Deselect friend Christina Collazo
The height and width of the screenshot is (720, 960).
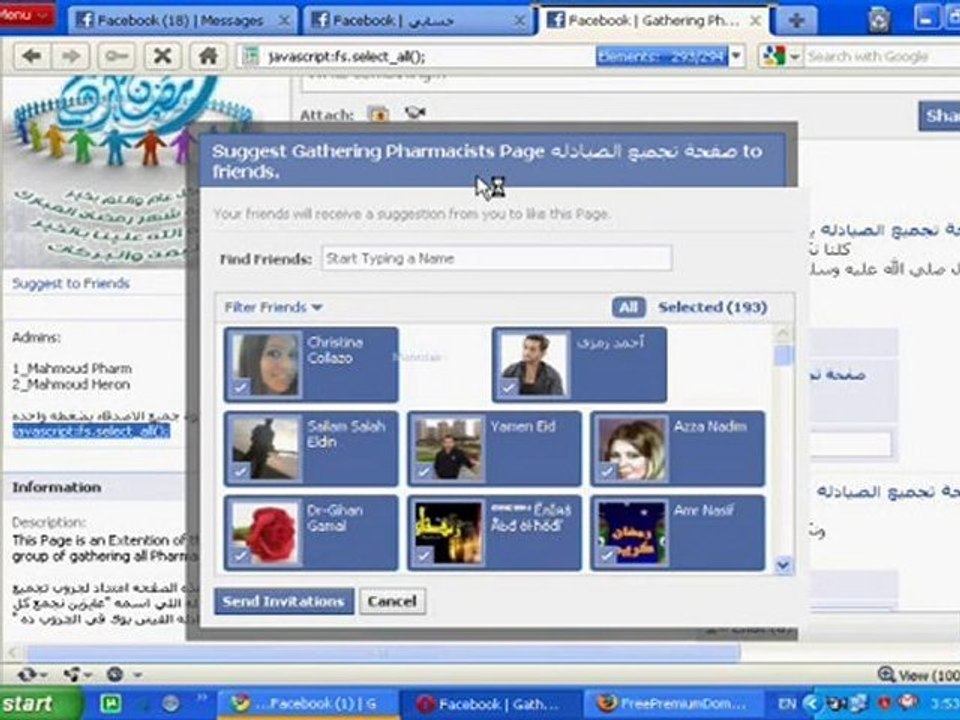click(x=311, y=364)
